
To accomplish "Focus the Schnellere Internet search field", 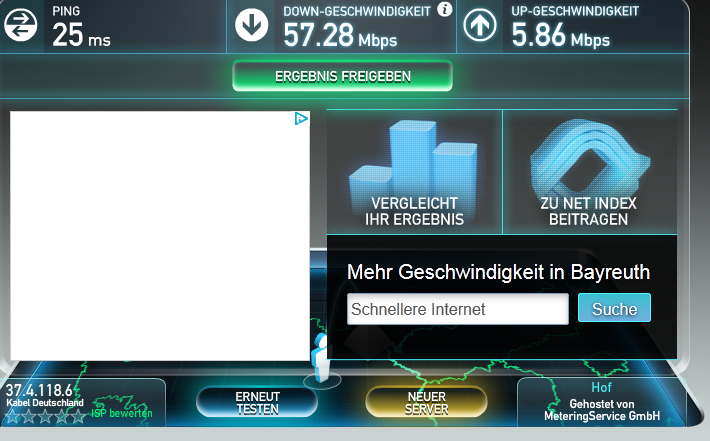I will 458,309.
